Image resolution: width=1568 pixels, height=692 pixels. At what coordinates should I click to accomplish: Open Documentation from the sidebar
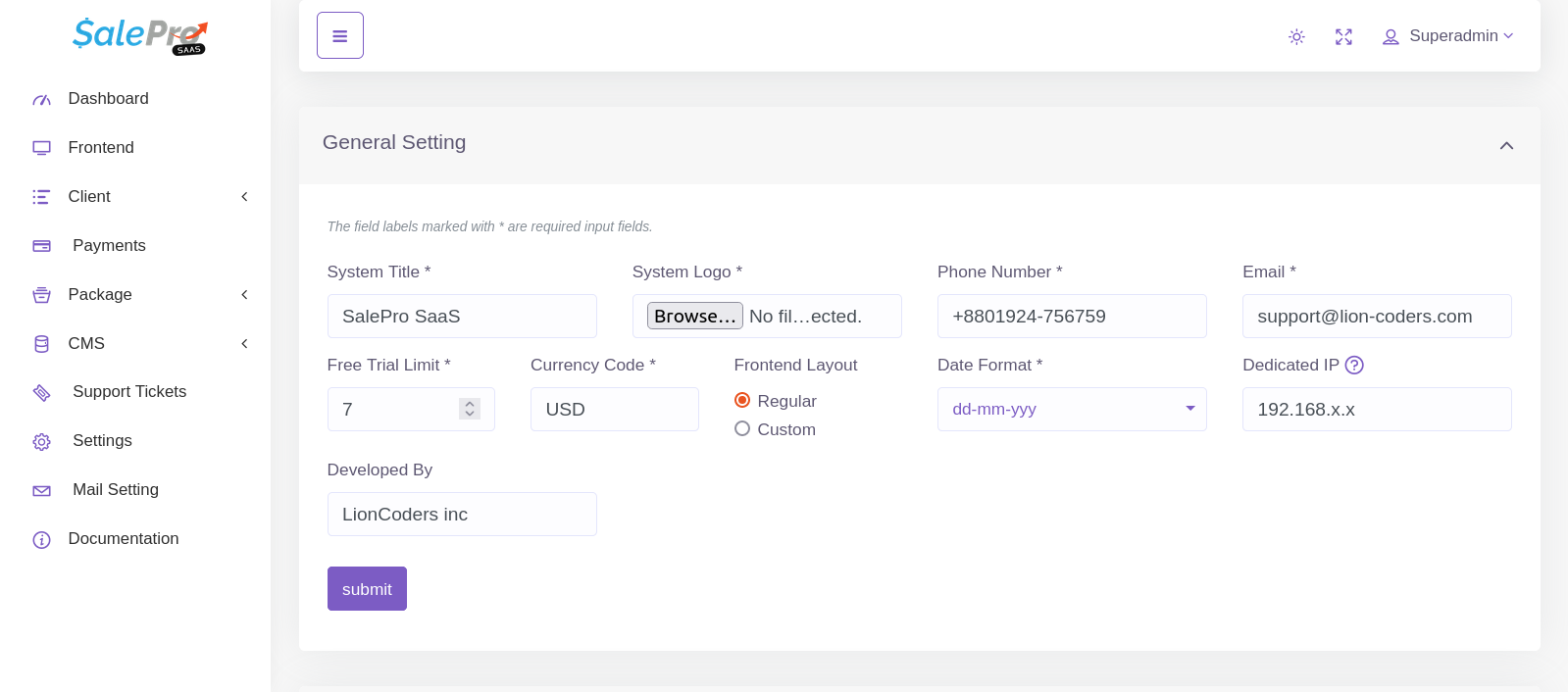[x=124, y=539]
